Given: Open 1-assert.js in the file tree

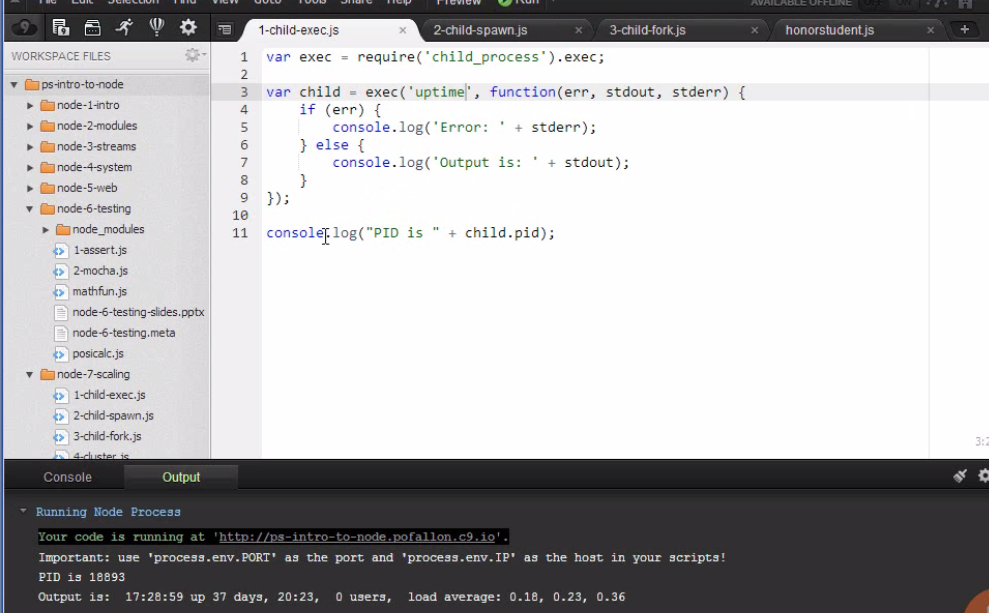Looking at the screenshot, I should click(100, 250).
